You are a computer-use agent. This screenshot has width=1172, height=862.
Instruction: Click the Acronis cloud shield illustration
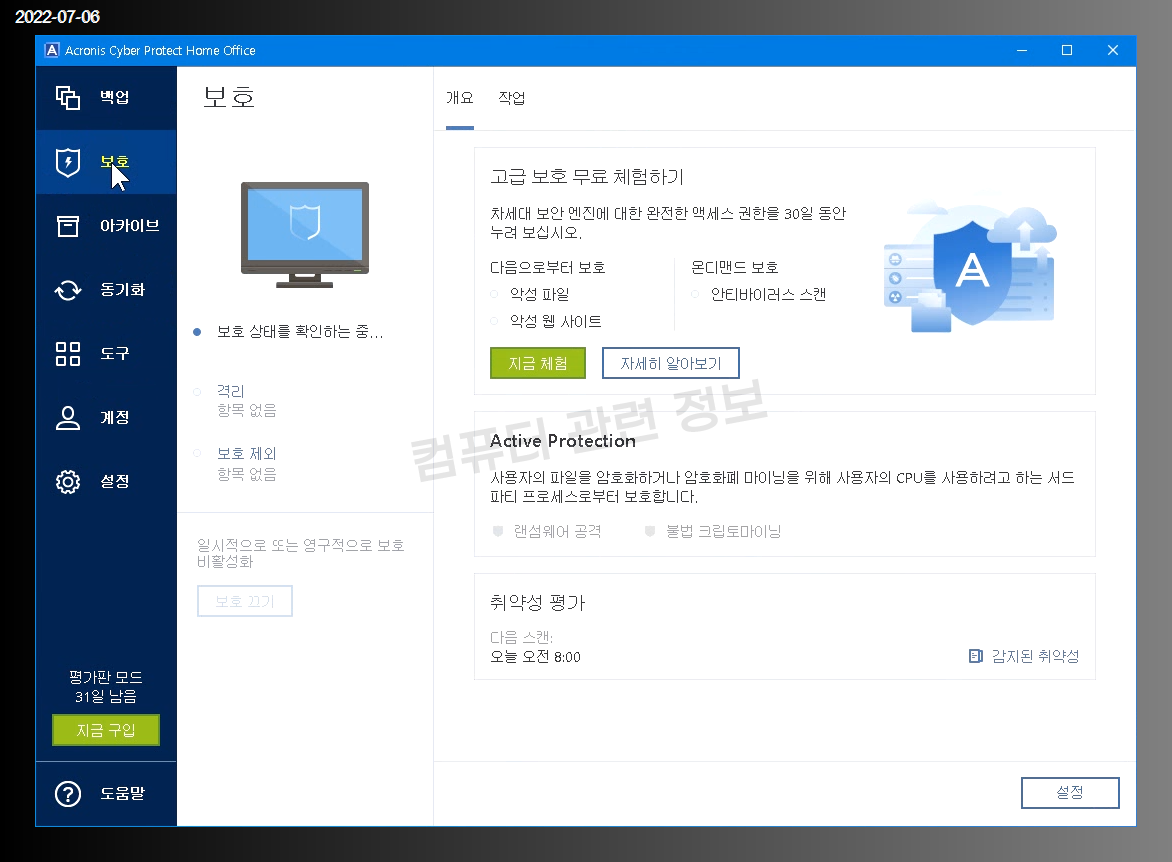970,267
